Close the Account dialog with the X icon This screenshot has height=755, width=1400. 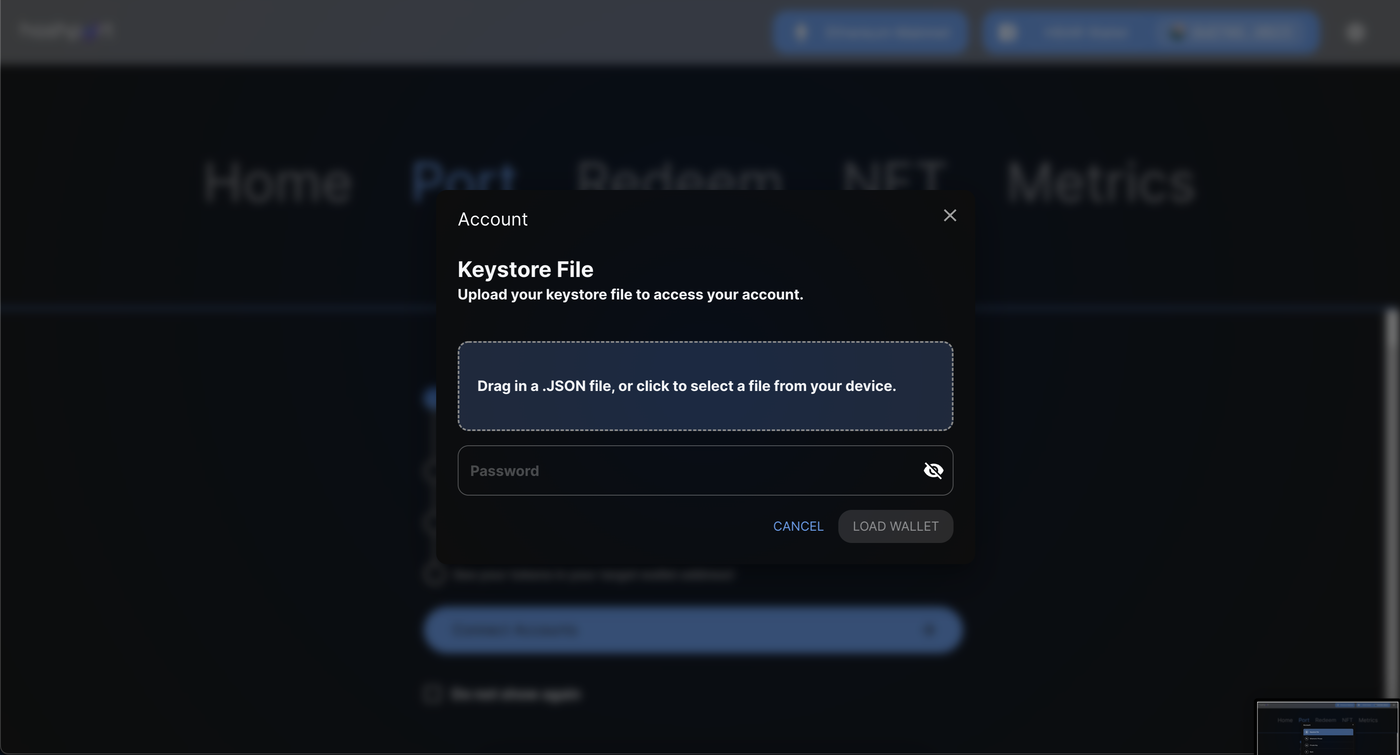(950, 216)
